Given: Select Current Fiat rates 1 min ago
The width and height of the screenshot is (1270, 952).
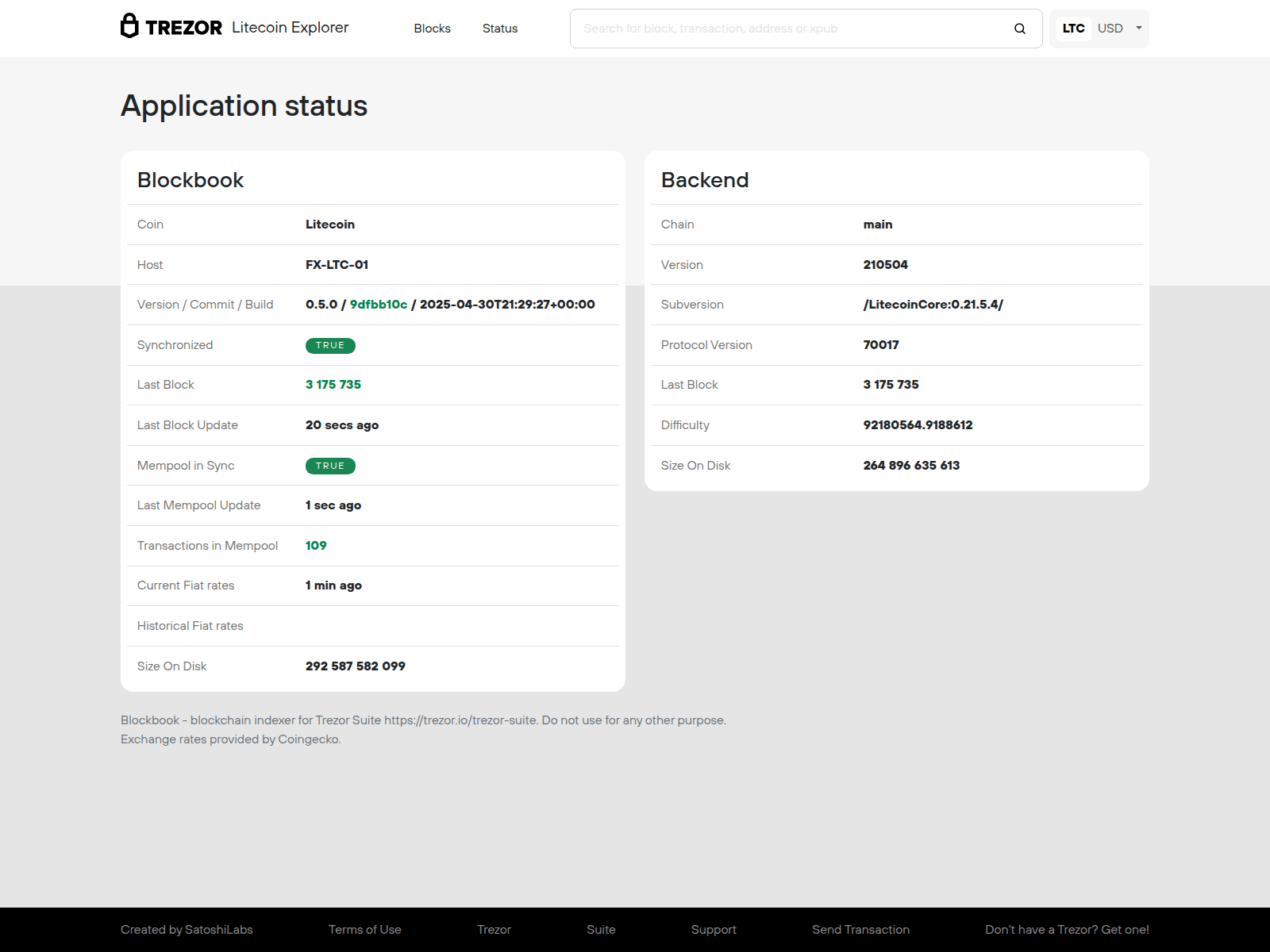Looking at the screenshot, I should [333, 585].
